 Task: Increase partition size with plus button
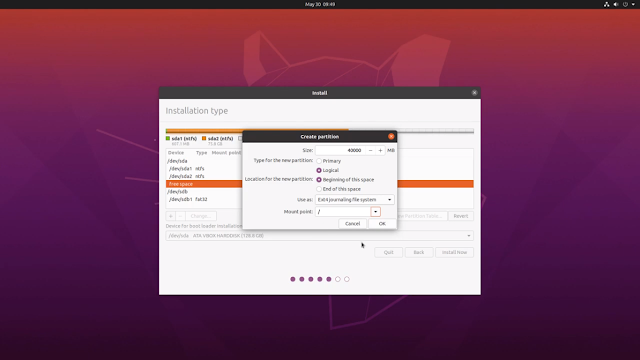pos(380,150)
